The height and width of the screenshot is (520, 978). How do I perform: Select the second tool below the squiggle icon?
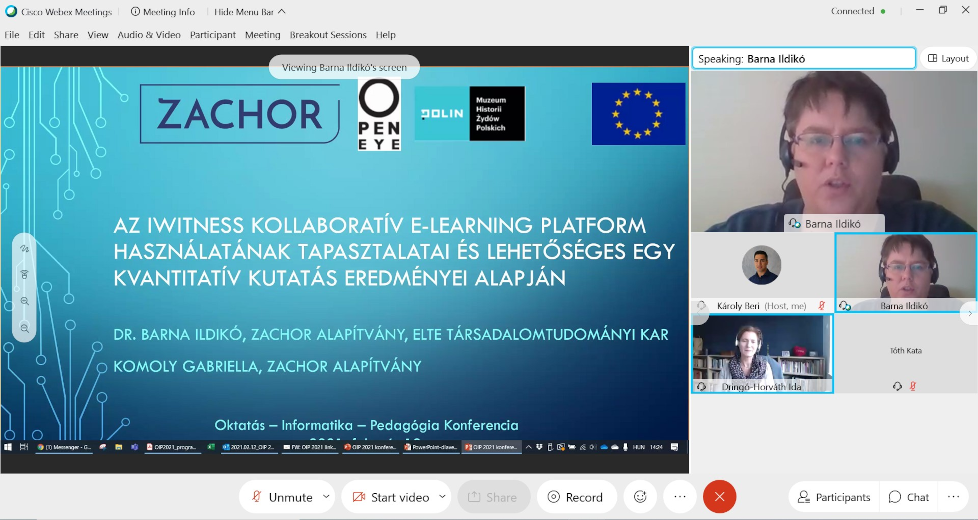[x=25, y=274]
